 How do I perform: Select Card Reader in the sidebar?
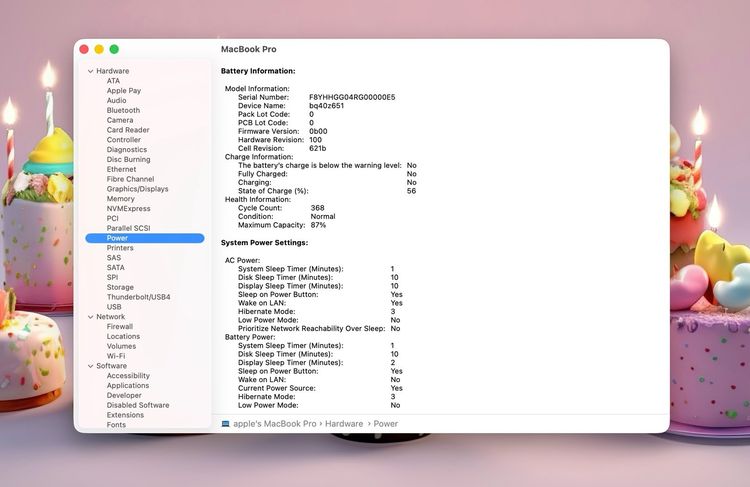[x=128, y=130]
